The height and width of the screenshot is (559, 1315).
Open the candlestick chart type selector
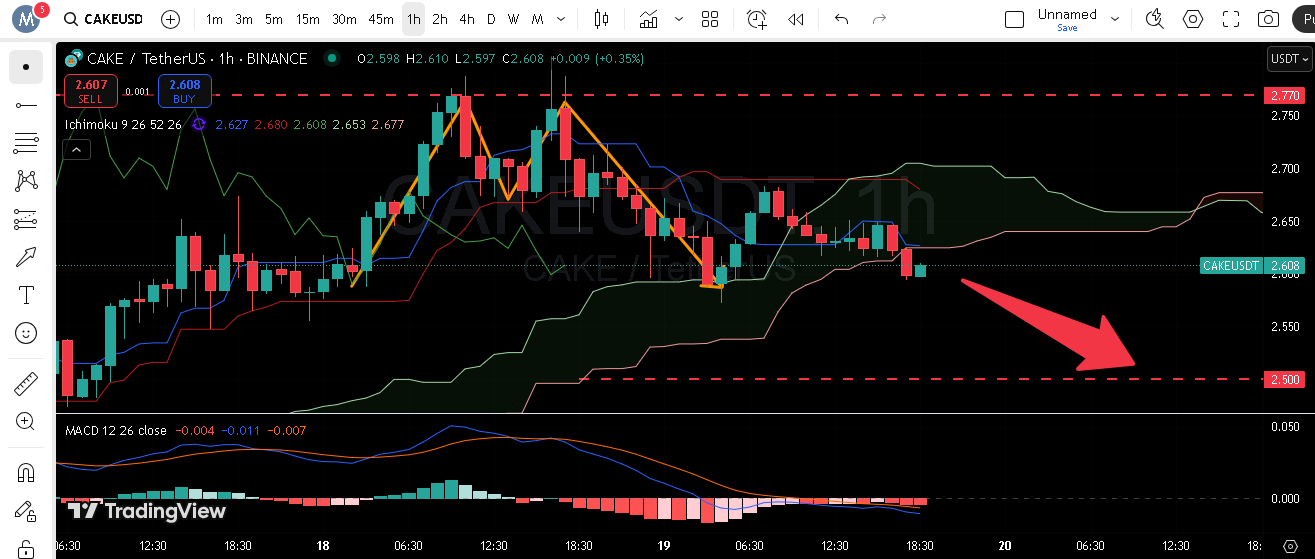point(601,19)
